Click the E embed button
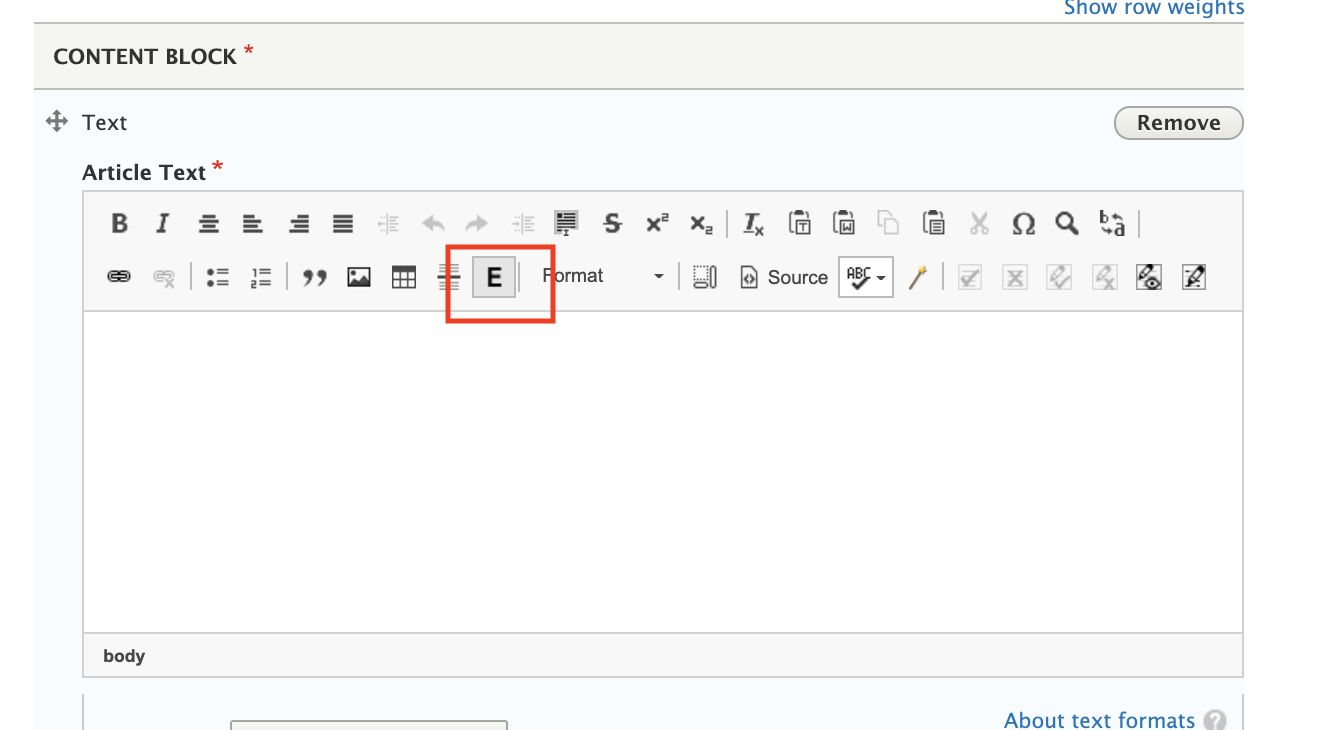The width and height of the screenshot is (1318, 730). pos(494,277)
